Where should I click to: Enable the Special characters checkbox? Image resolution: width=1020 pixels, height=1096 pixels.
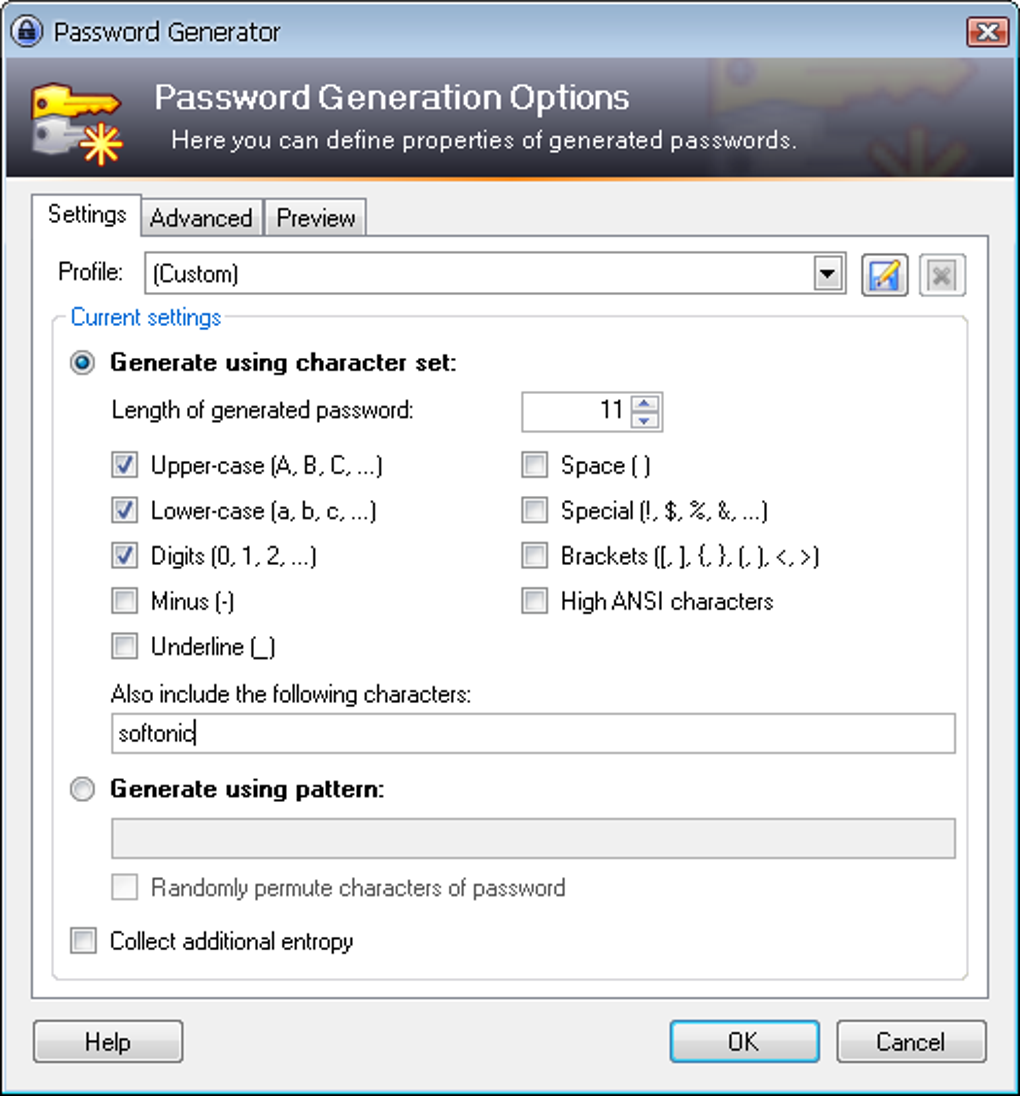pyautogui.click(x=535, y=511)
